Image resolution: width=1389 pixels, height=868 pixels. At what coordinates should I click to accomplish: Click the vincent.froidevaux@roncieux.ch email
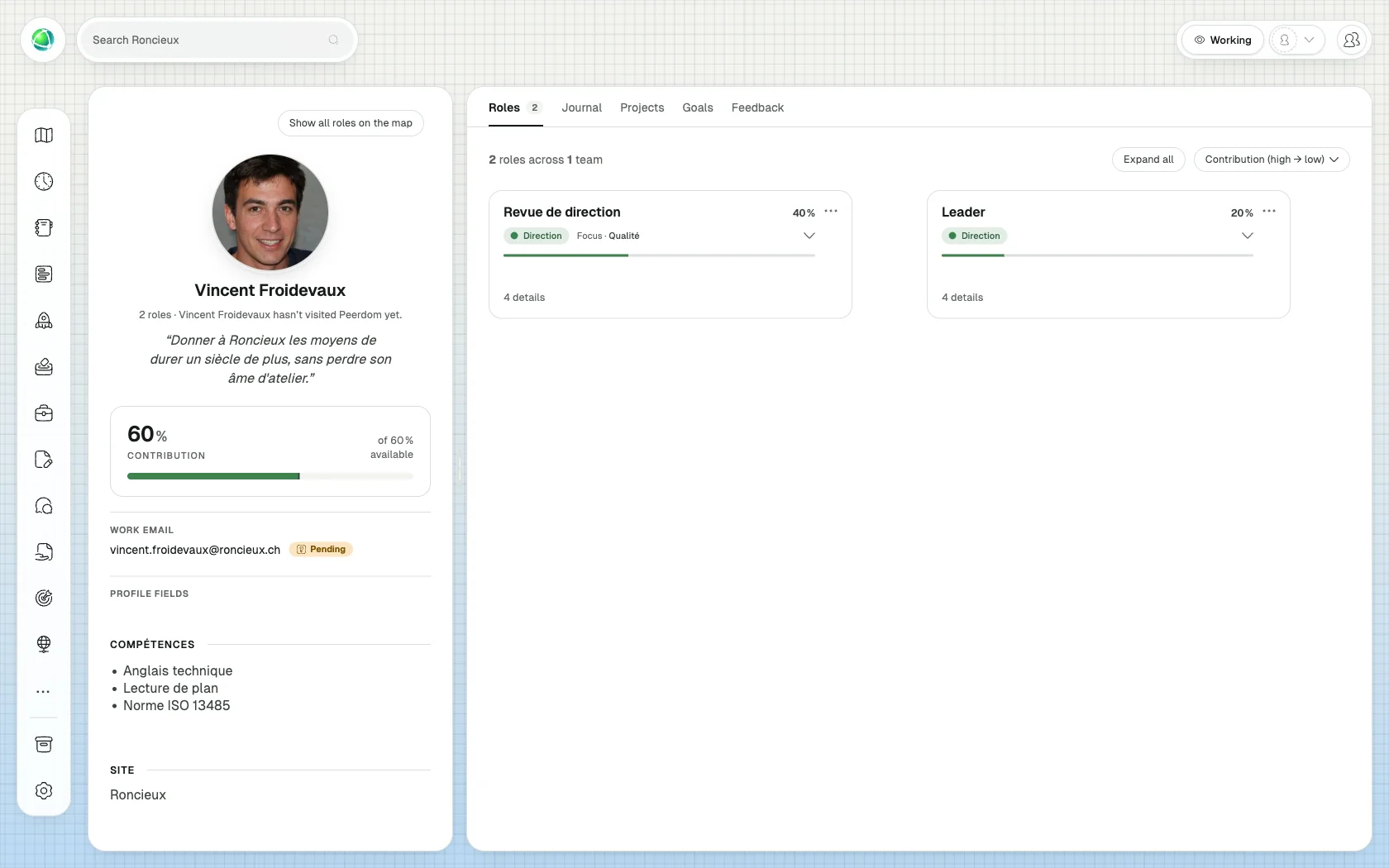click(195, 550)
